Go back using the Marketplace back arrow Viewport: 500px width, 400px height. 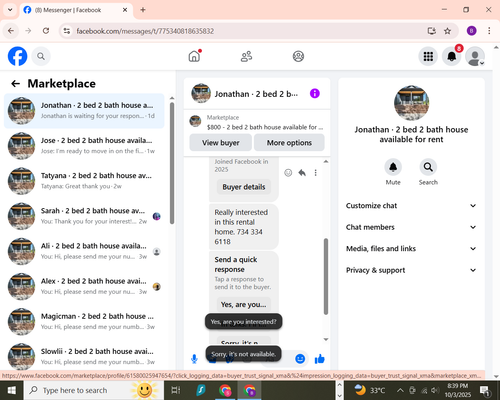coord(16,84)
